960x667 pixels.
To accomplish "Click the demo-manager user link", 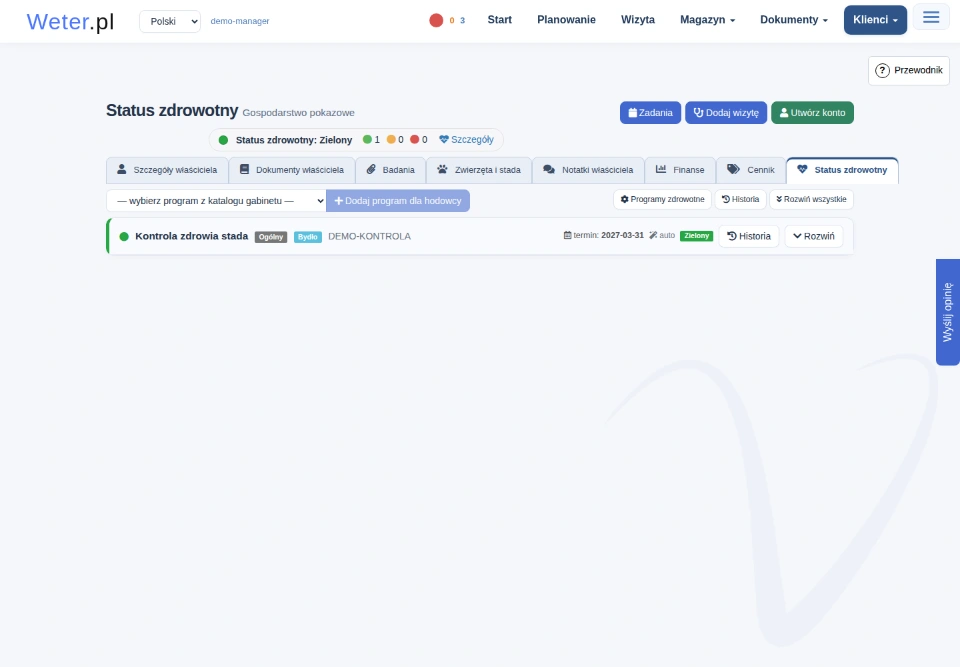I will tap(240, 21).
